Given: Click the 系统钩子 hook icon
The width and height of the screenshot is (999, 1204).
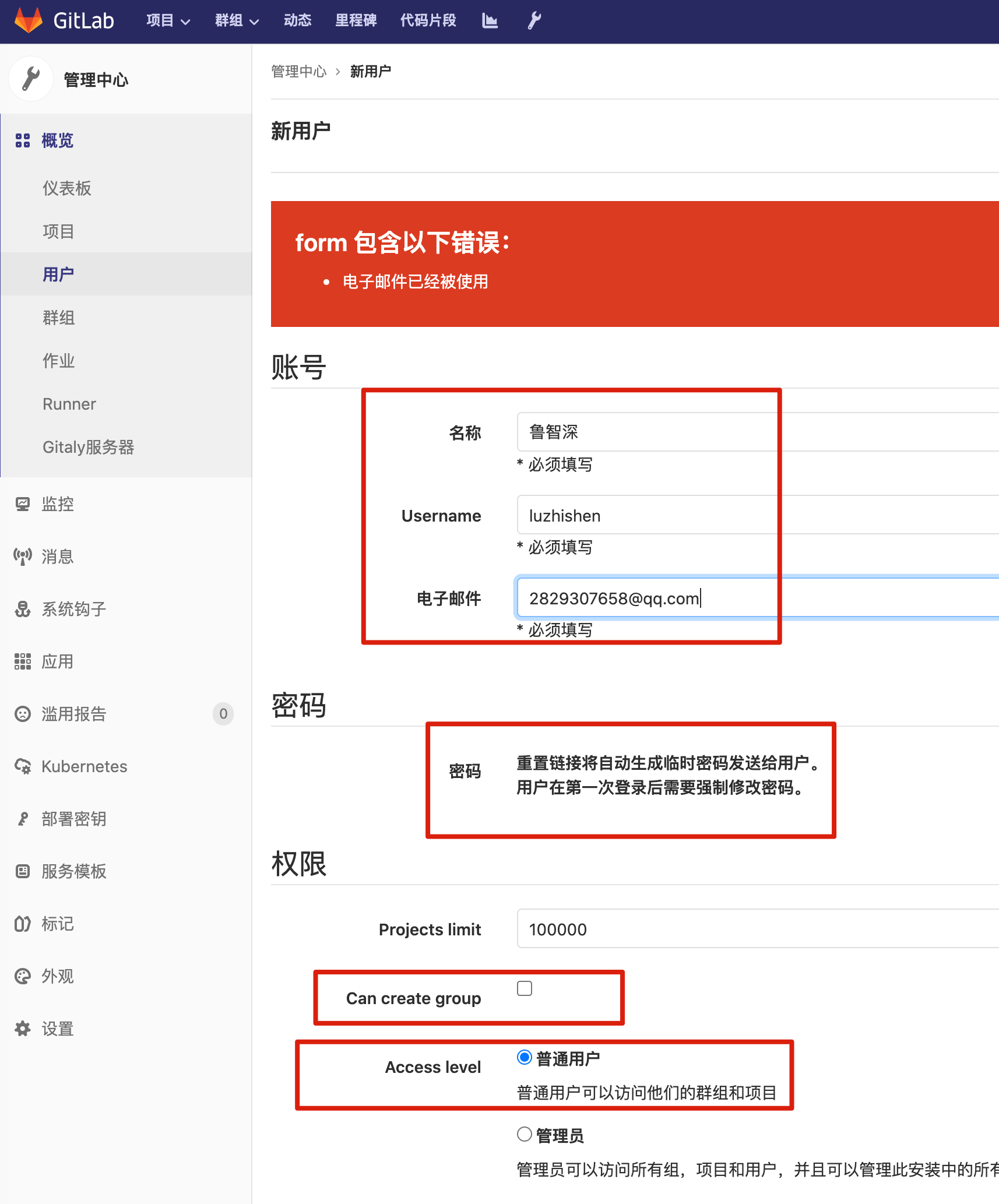Looking at the screenshot, I should tap(23, 609).
